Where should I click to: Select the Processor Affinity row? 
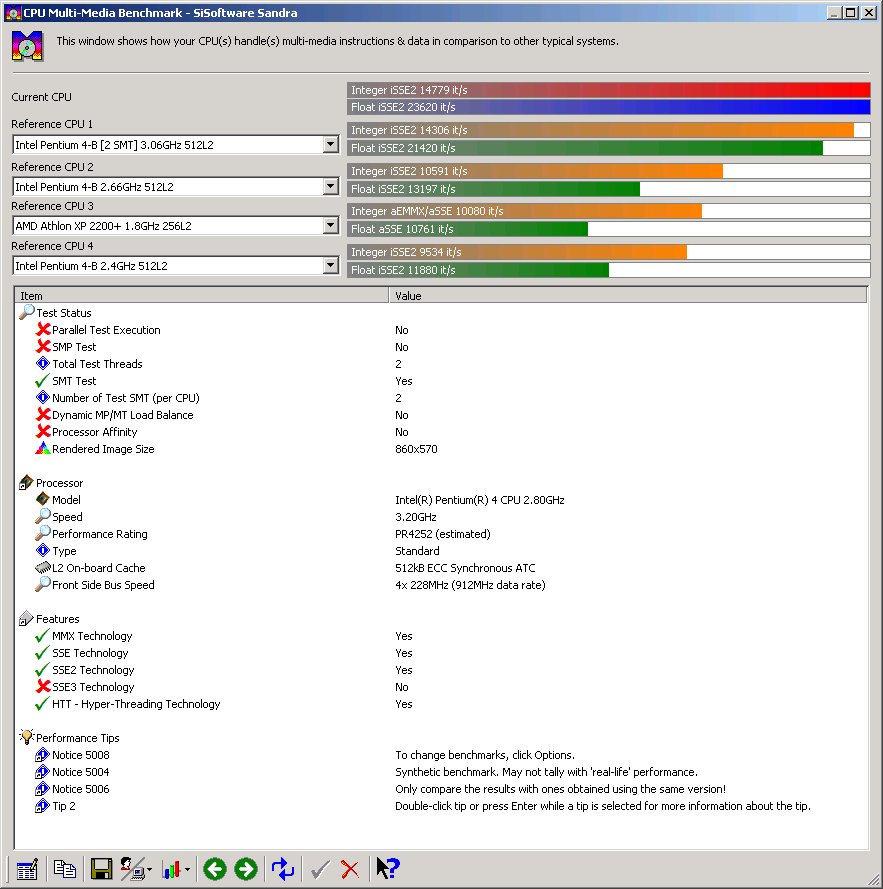(441, 432)
